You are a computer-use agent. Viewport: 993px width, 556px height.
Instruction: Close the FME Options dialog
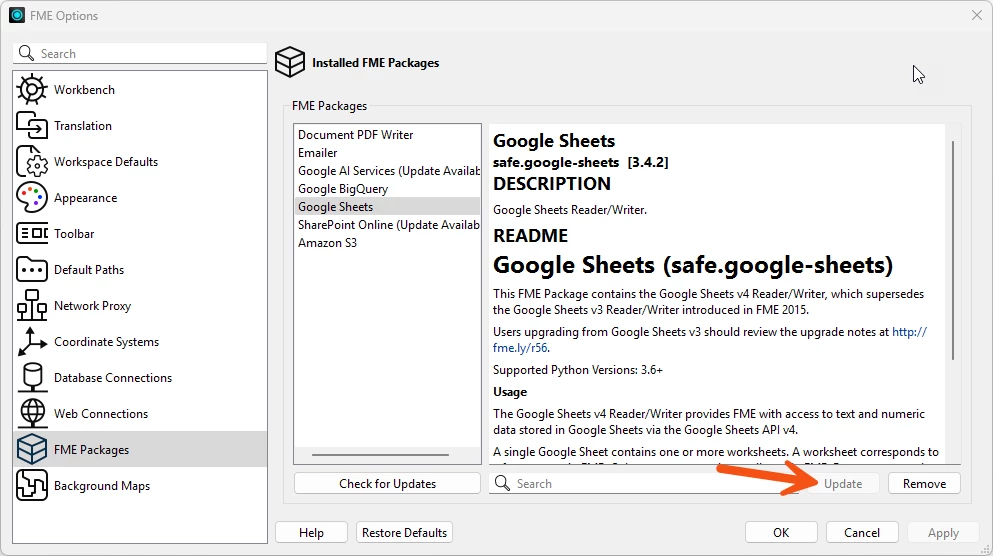977,15
